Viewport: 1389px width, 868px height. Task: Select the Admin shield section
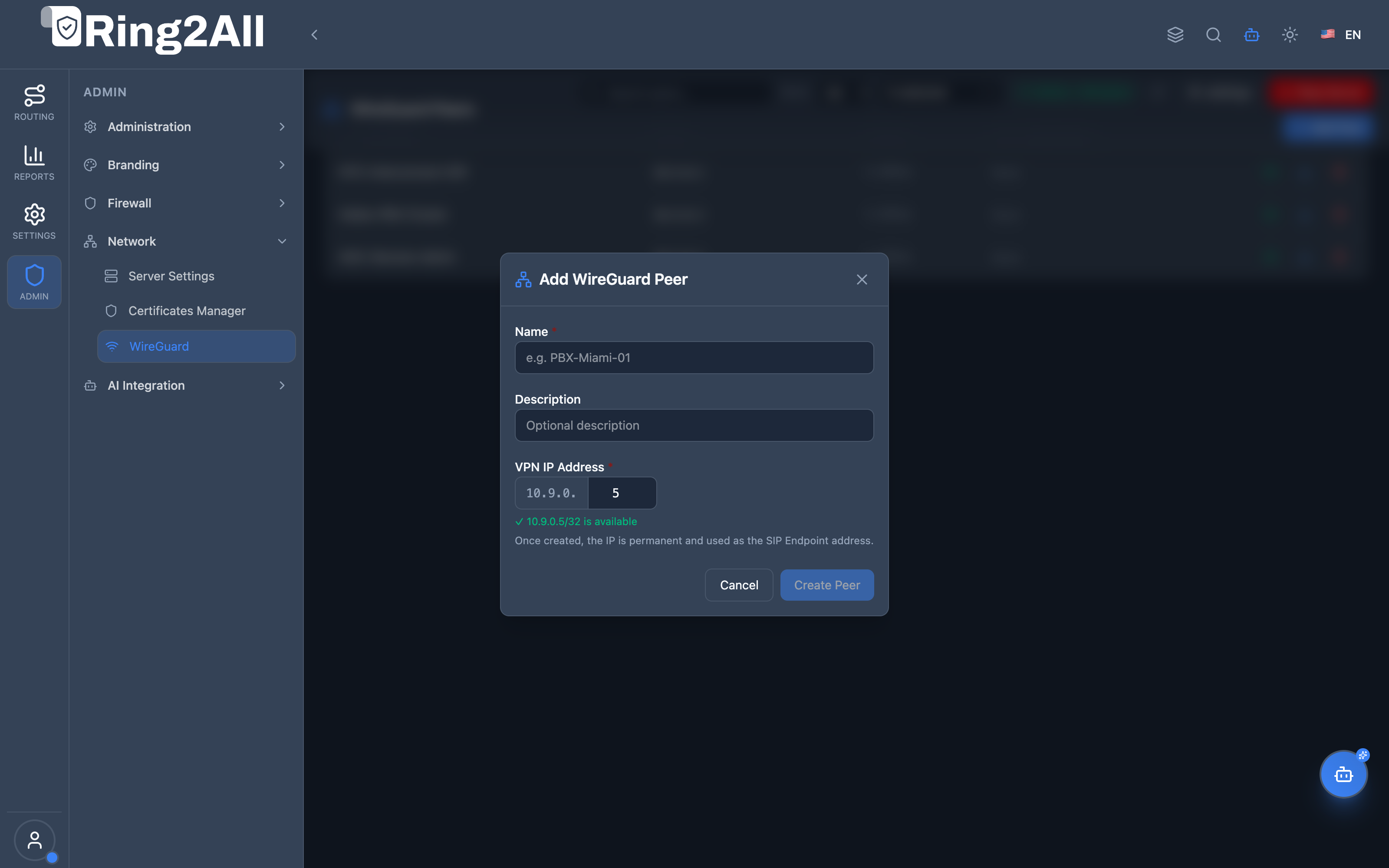click(34, 282)
